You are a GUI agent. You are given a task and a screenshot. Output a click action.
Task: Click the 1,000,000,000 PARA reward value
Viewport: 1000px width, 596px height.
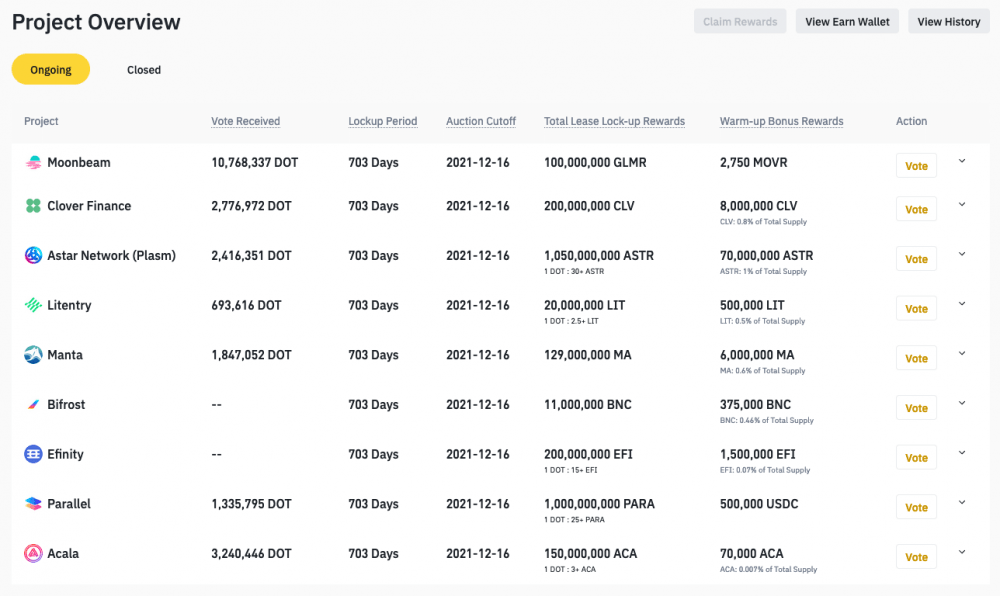point(599,504)
